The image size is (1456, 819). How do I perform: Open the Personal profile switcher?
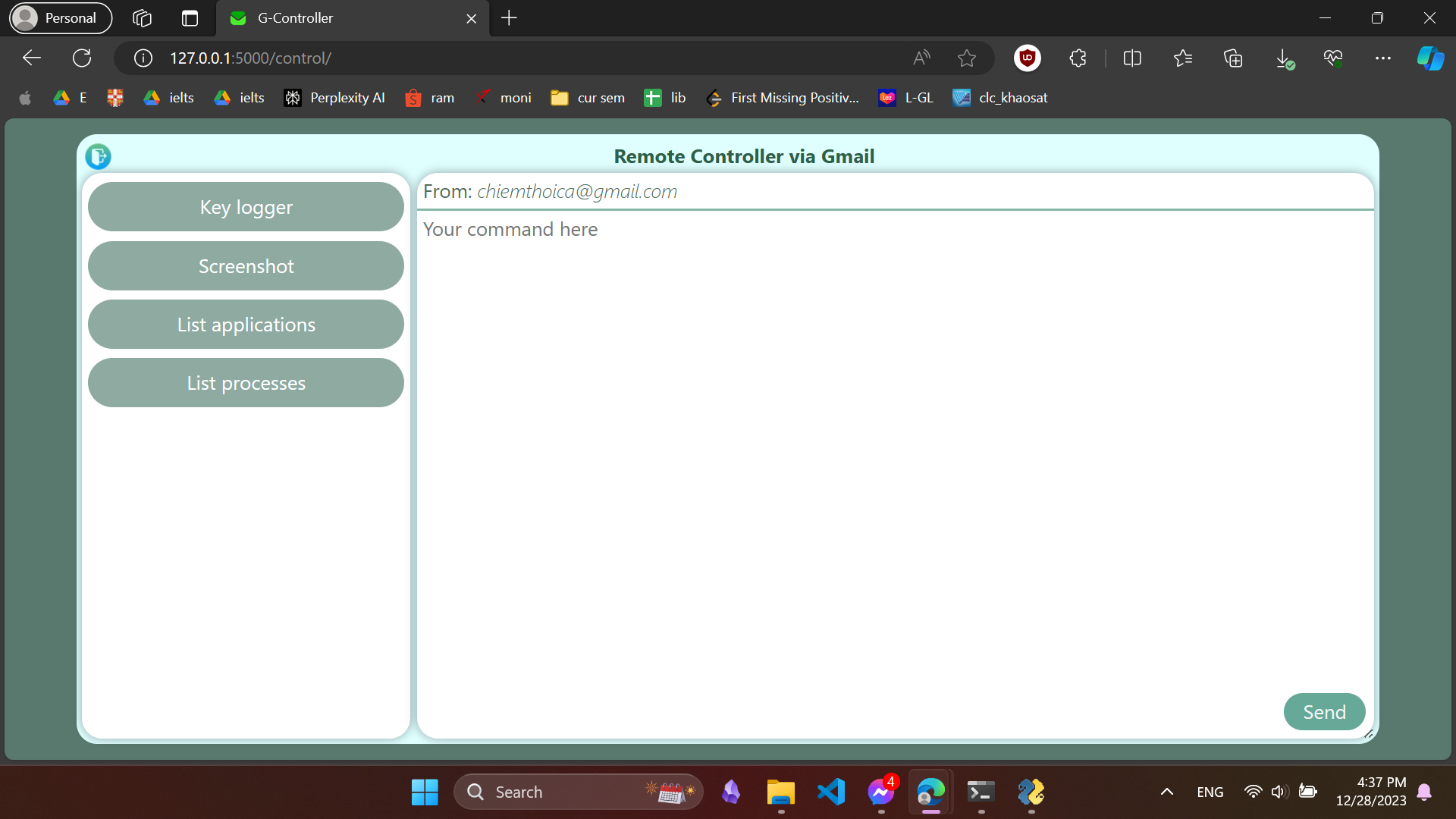(60, 18)
